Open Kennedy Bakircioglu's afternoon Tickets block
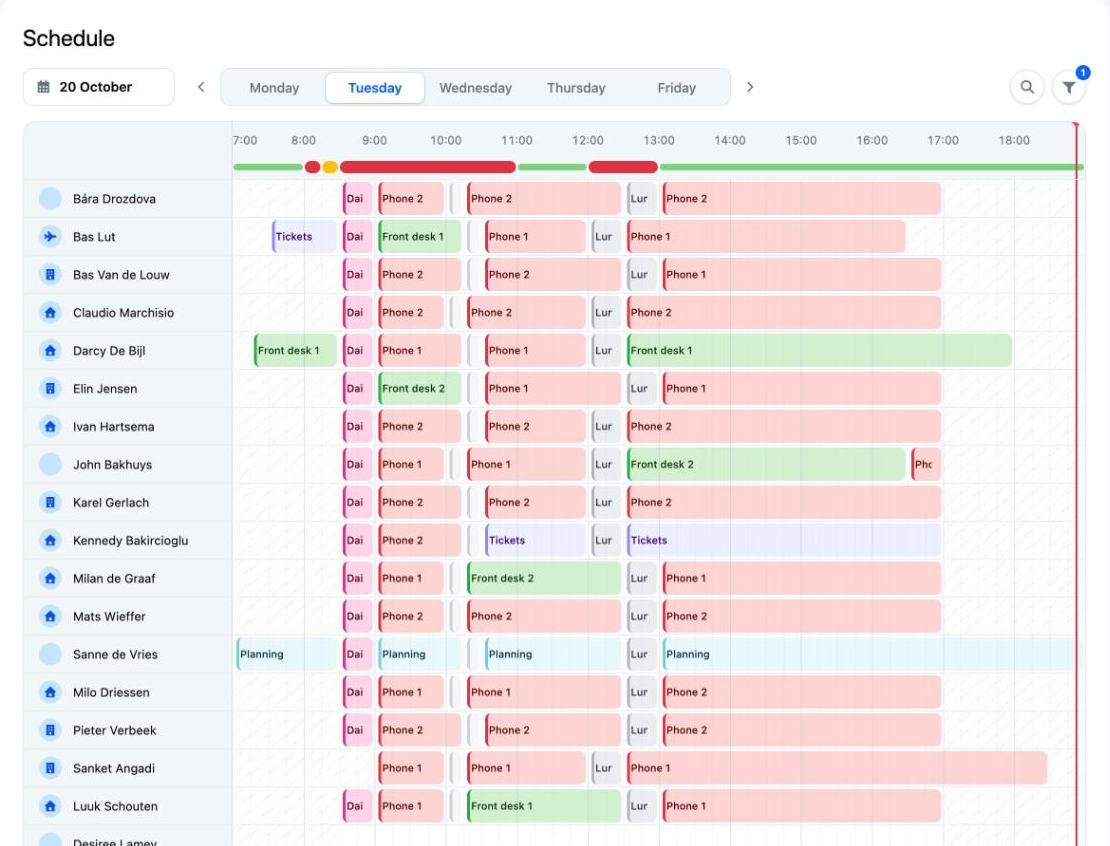 pyautogui.click(x=784, y=540)
